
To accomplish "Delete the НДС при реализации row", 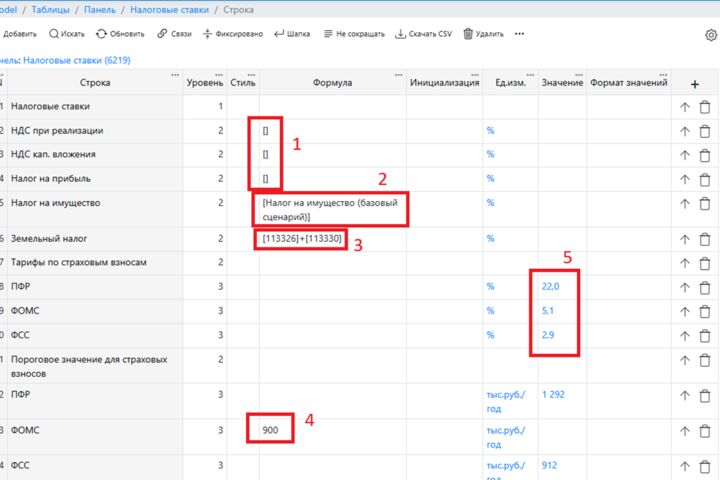I will (x=705, y=132).
